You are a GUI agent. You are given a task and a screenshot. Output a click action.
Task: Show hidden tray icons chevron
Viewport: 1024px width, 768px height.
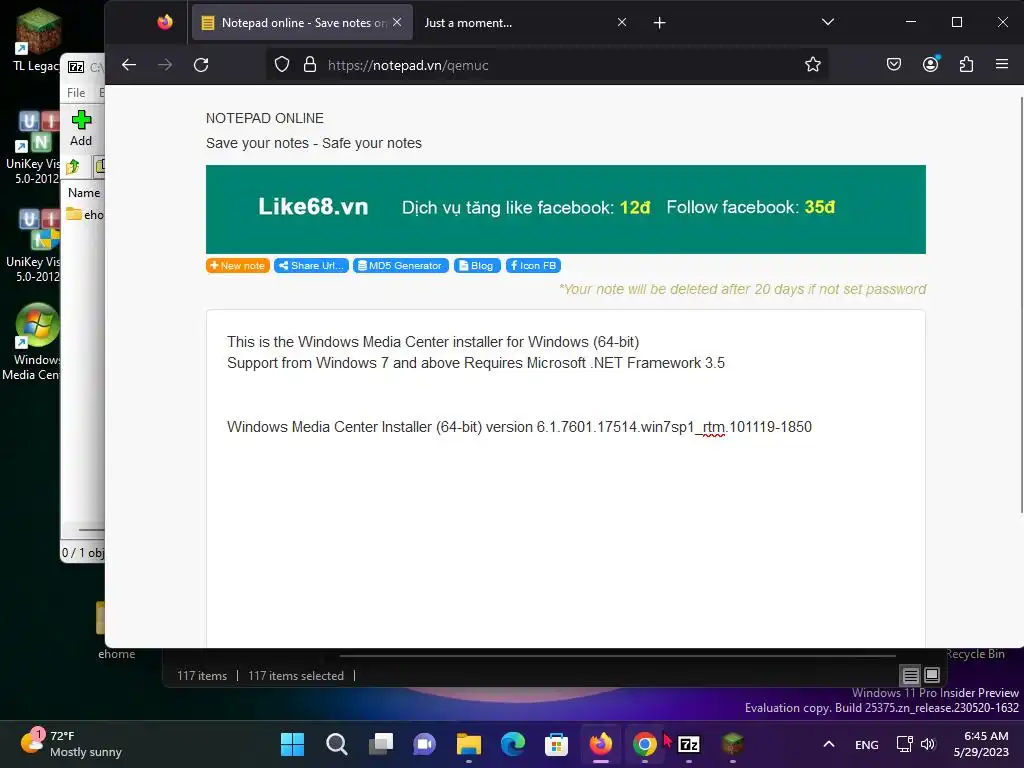(x=828, y=744)
